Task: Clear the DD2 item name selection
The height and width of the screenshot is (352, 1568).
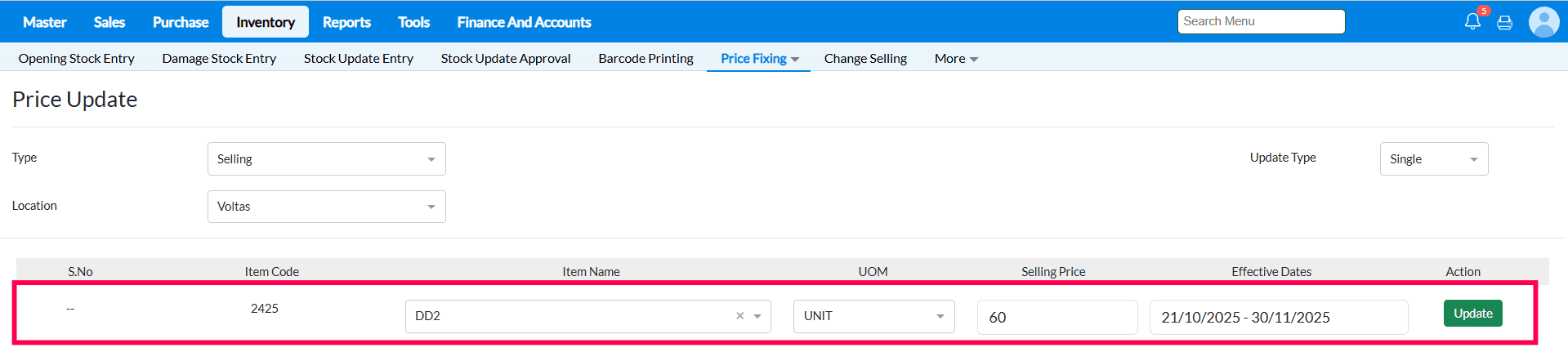Action: pos(739,316)
